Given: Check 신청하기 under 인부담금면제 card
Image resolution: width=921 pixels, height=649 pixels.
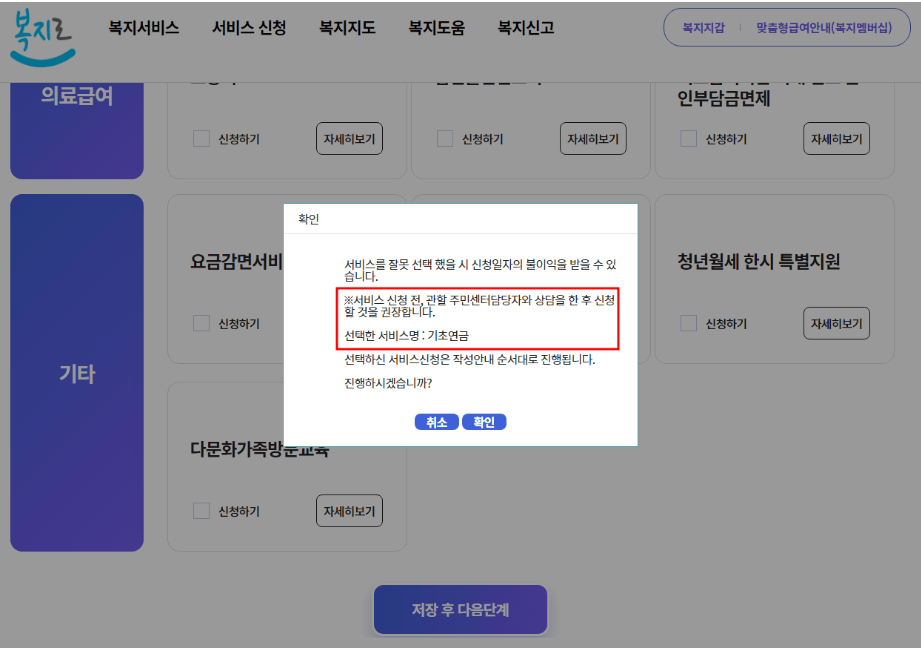Looking at the screenshot, I should click(687, 138).
